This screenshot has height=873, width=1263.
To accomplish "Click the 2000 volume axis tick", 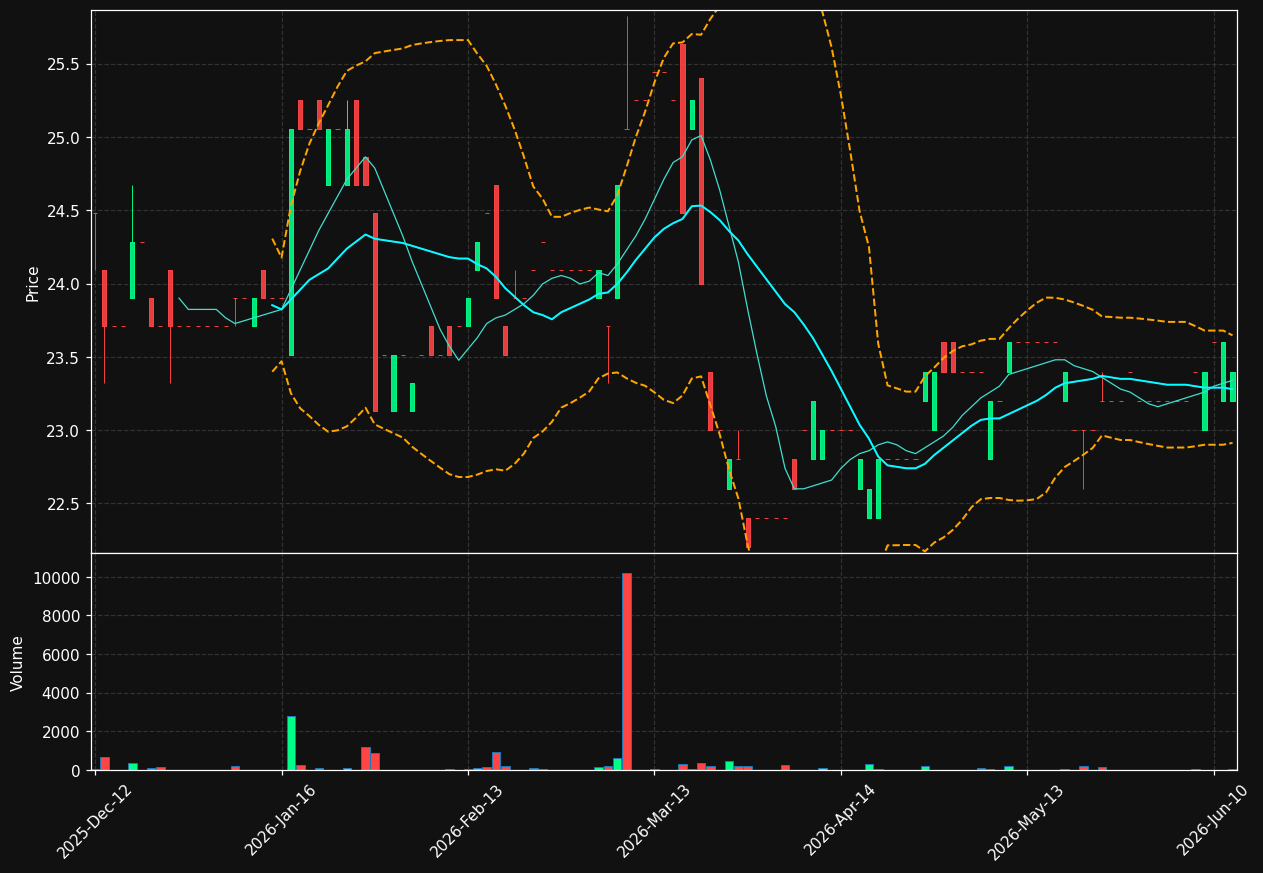I will [63, 732].
